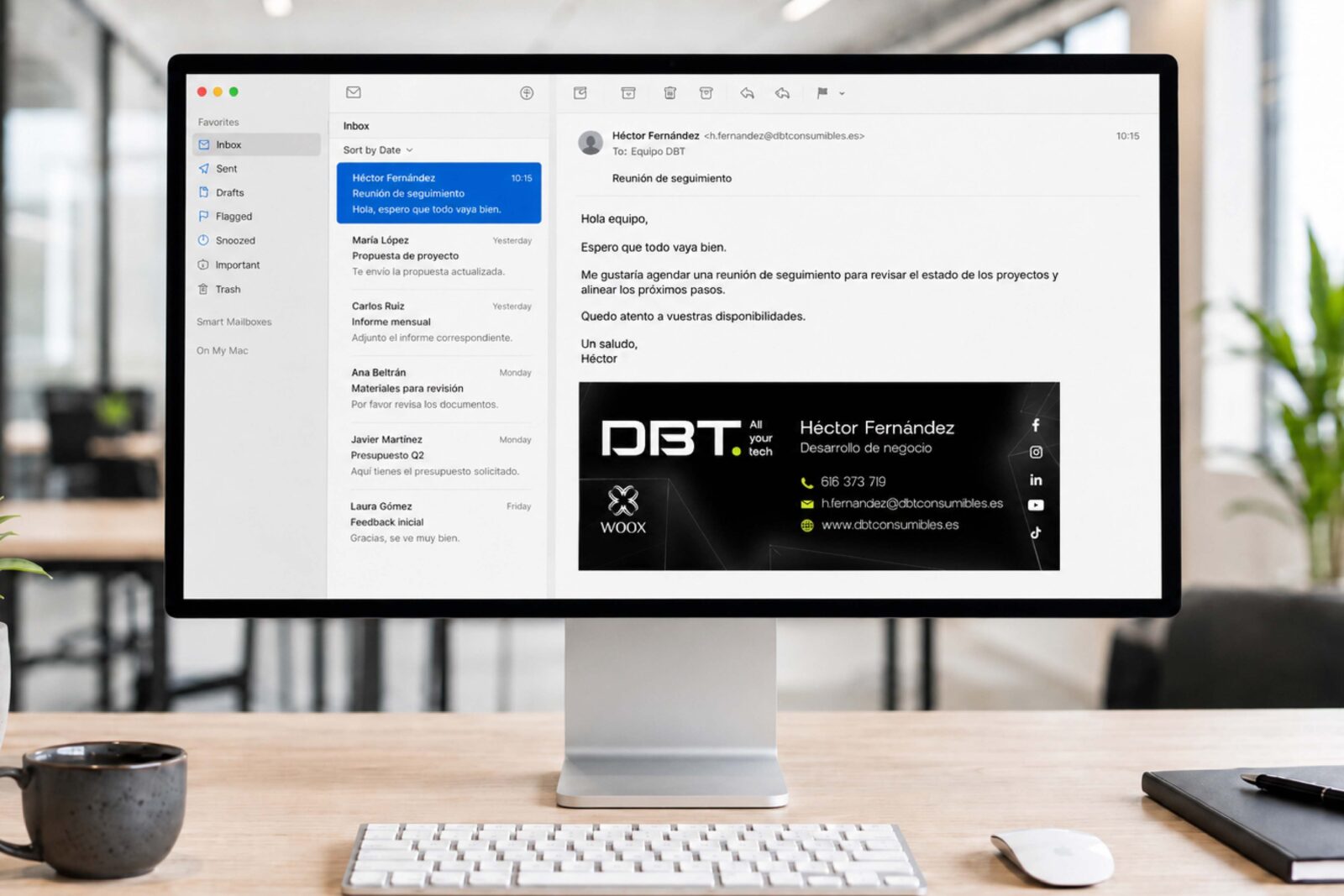Screen dimensions: 1344x896
Task: Open the Sort by Date dropdown
Action: (x=378, y=150)
